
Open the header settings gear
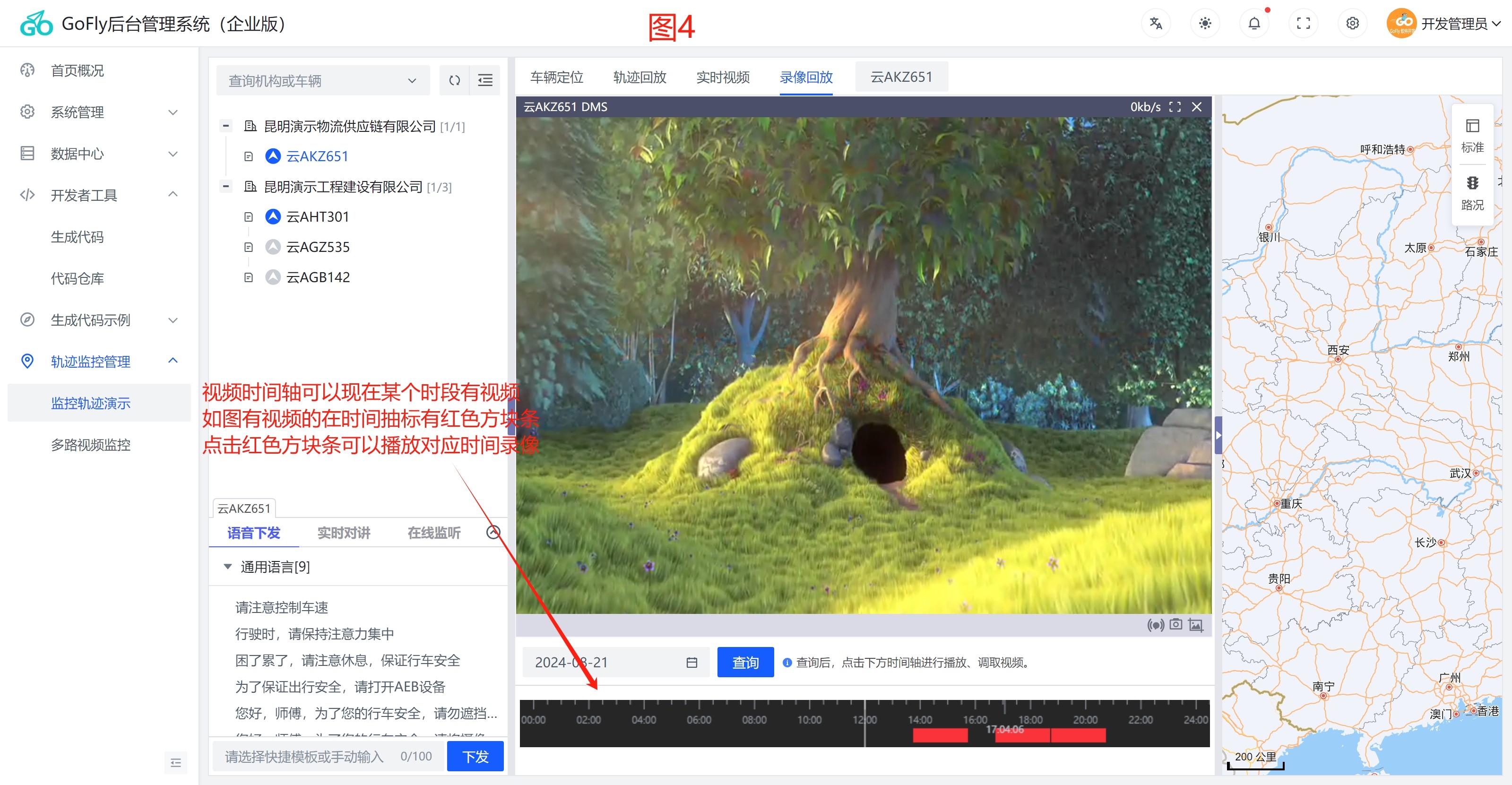[1353, 24]
